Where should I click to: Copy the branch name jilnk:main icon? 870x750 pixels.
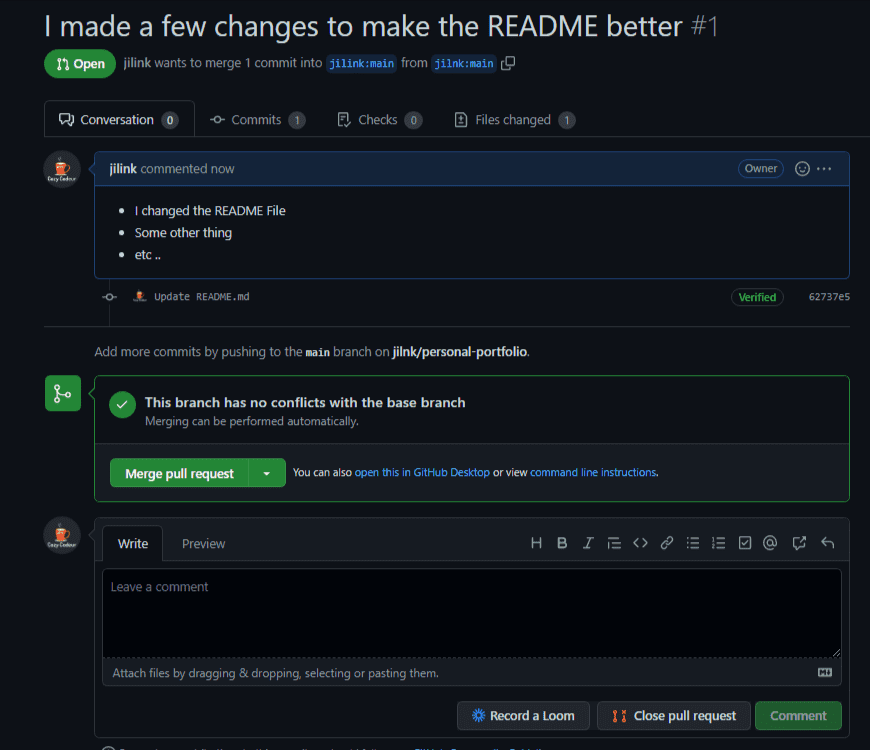(x=508, y=63)
